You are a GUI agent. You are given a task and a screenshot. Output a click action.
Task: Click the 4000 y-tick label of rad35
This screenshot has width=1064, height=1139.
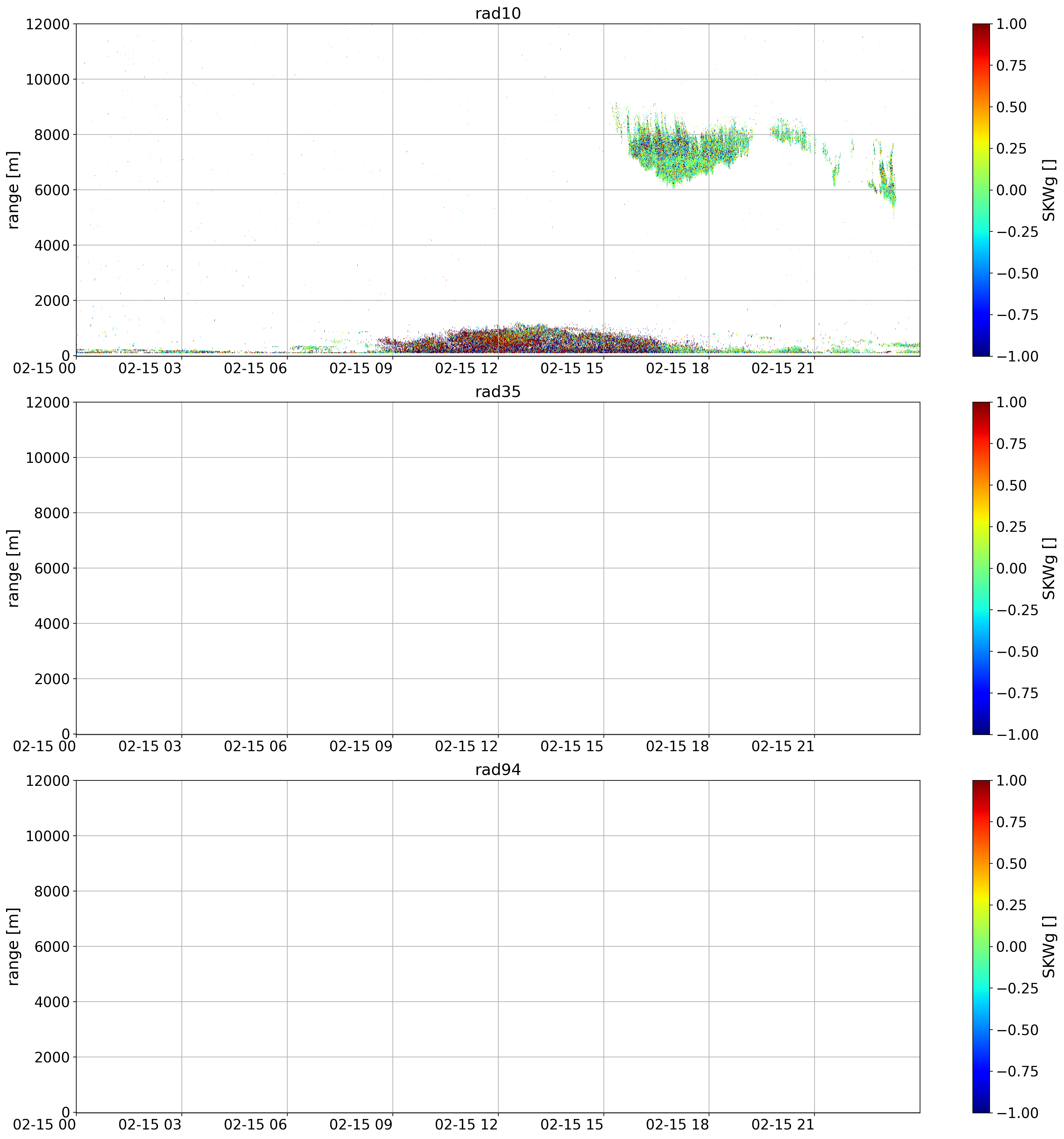(51, 623)
